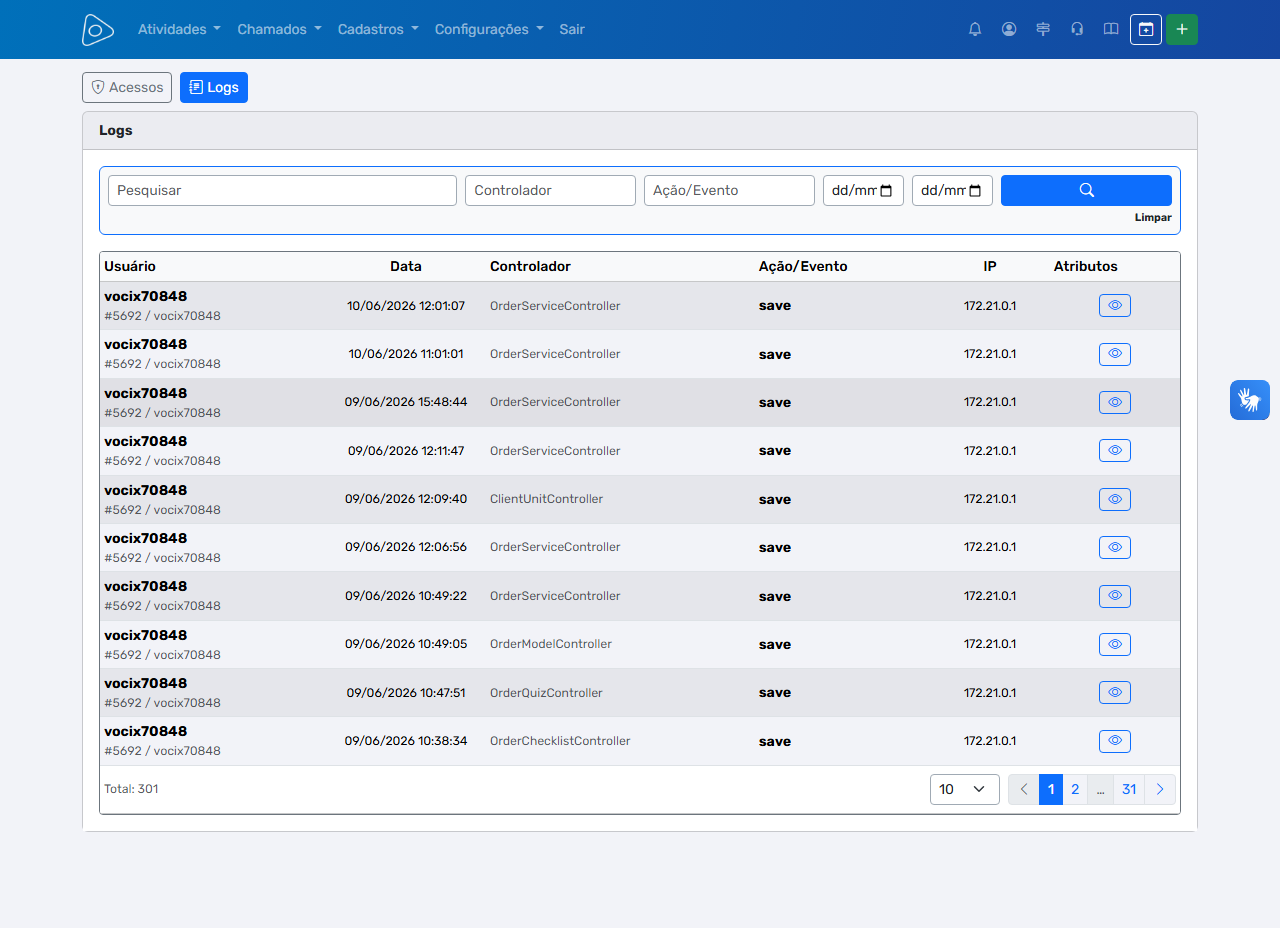This screenshot has width=1280, height=928.
Task: Click the Atributos column header
Action: 1086,266
